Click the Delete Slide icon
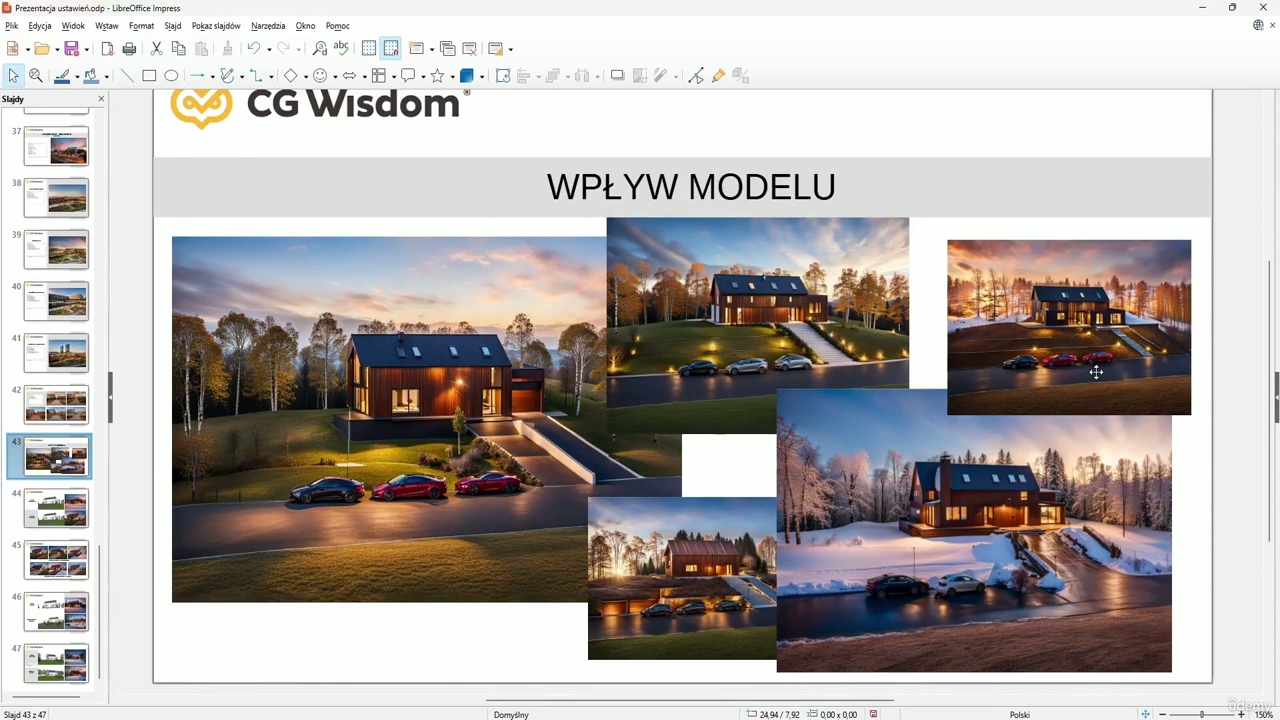The image size is (1280, 720). pyautogui.click(x=469, y=49)
